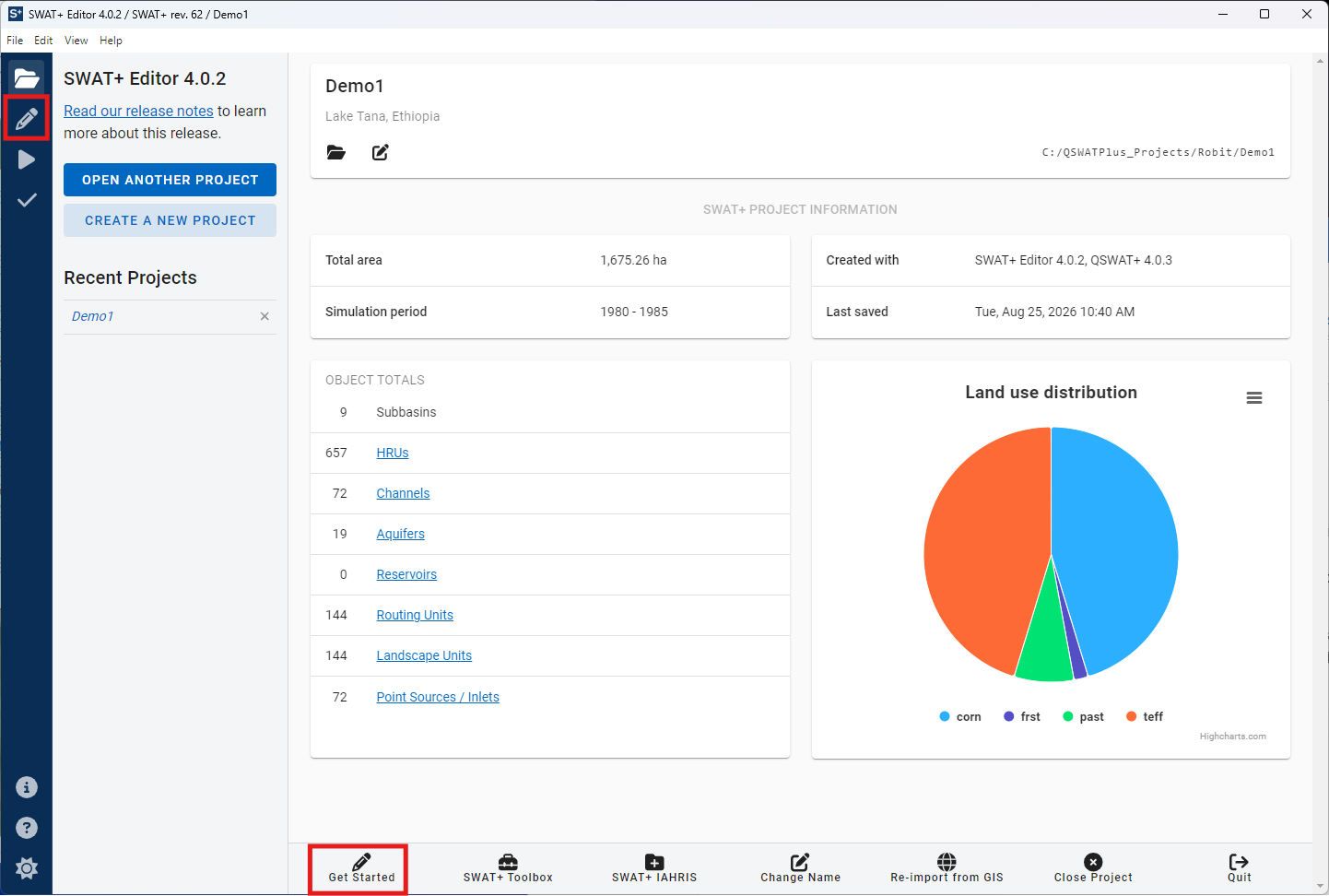Open project folder icon under Demo1 title
The image size is (1329, 896).
[336, 152]
